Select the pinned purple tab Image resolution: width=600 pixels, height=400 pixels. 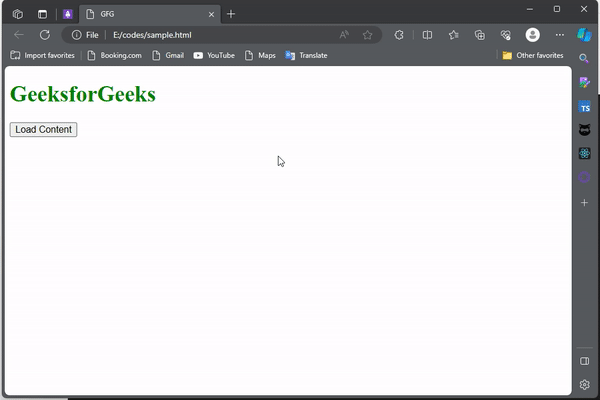click(x=68, y=14)
